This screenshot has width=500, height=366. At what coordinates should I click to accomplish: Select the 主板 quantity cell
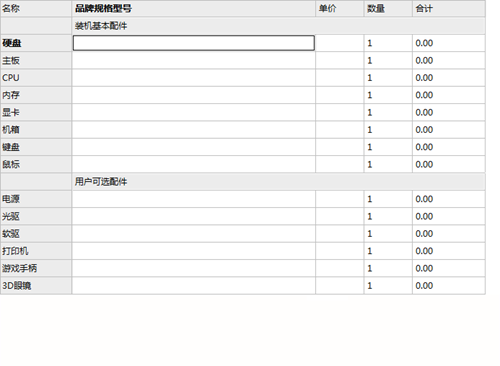(x=388, y=60)
